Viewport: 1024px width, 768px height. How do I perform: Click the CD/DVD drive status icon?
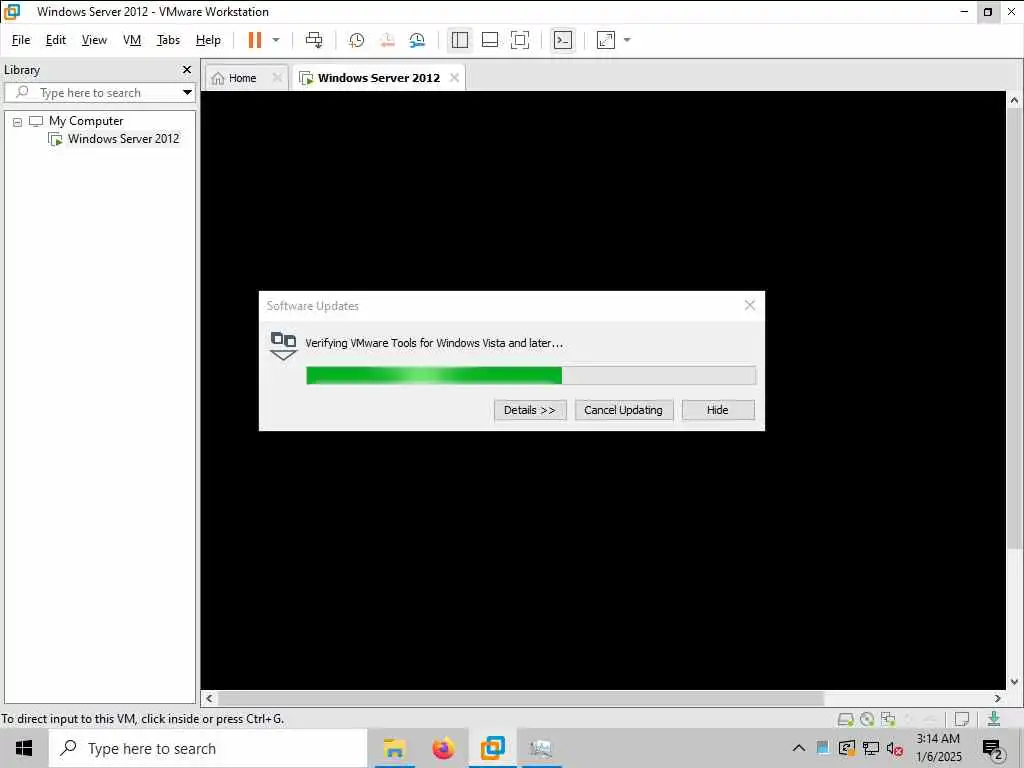tap(867, 719)
